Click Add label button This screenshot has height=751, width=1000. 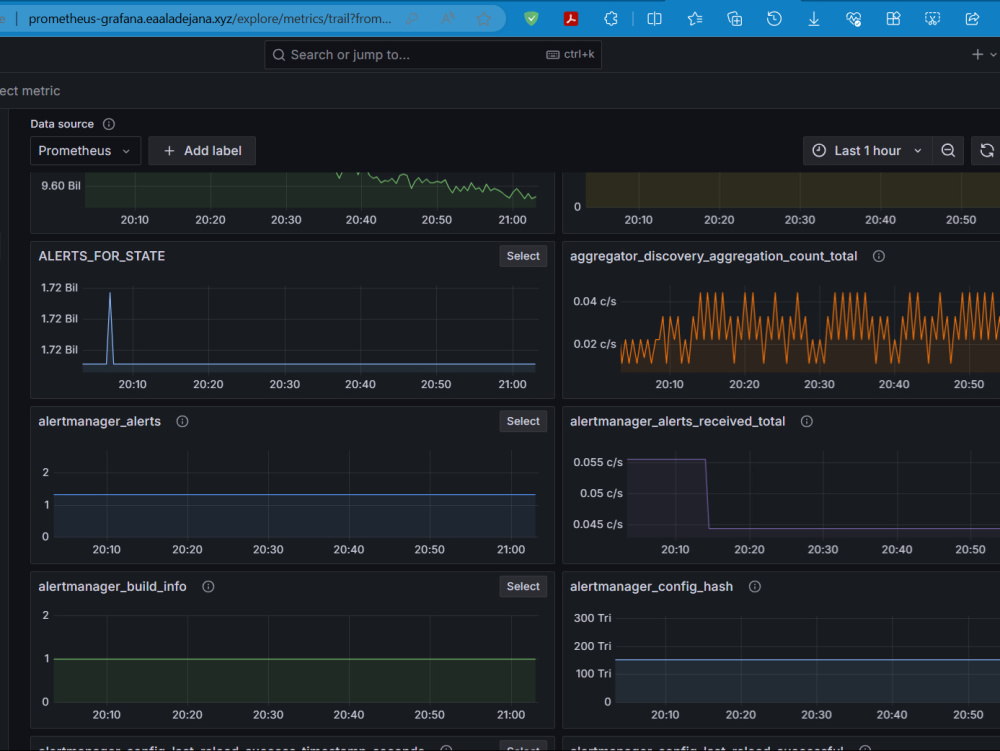click(x=202, y=150)
